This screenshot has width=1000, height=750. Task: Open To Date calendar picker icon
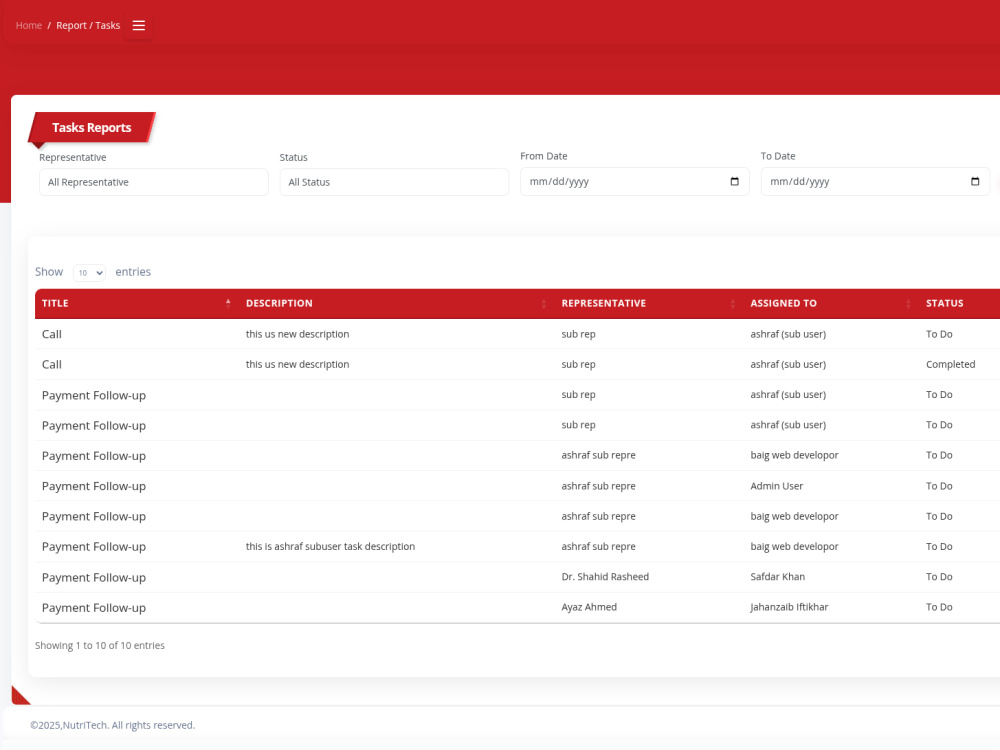pos(974,182)
